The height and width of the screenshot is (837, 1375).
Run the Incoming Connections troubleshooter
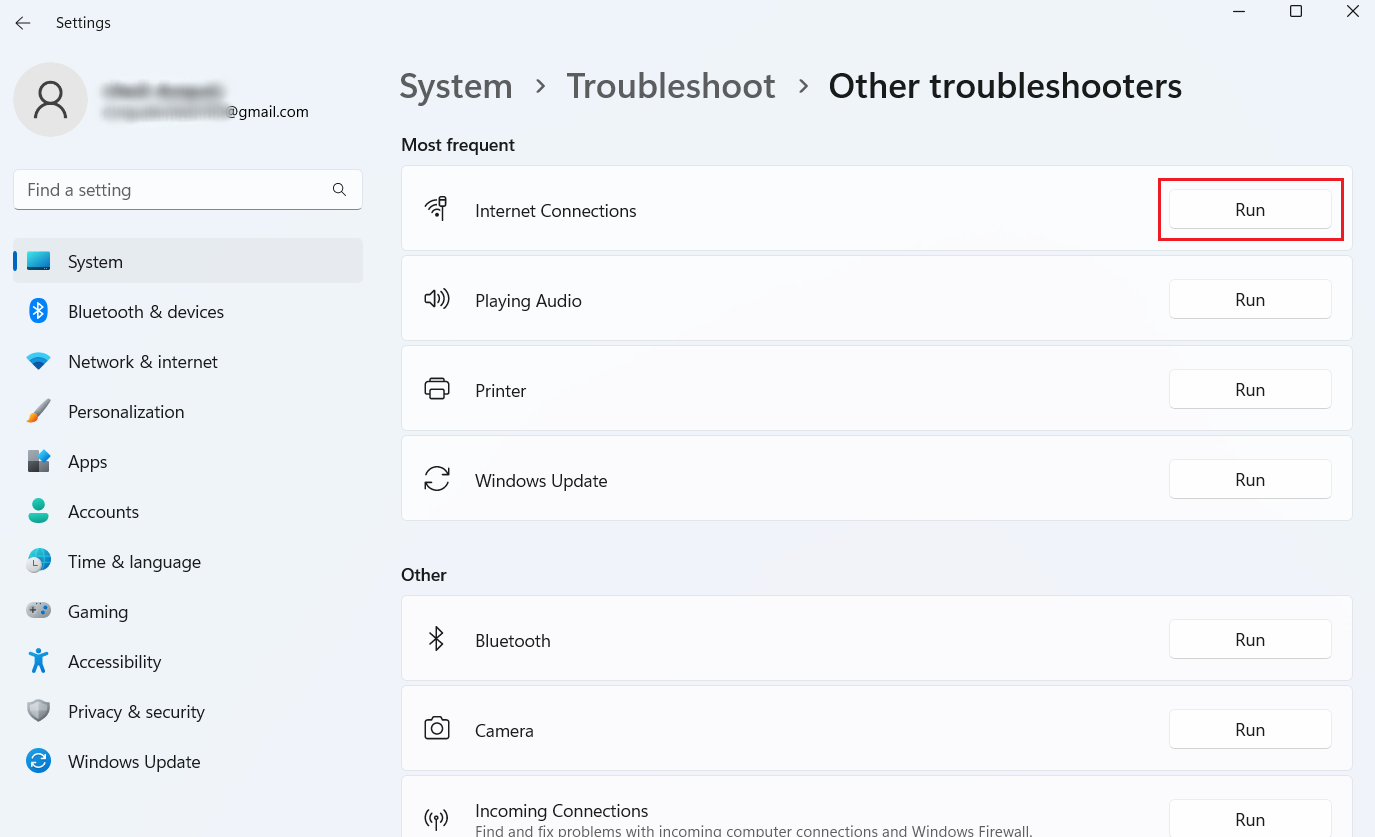pyautogui.click(x=1250, y=819)
